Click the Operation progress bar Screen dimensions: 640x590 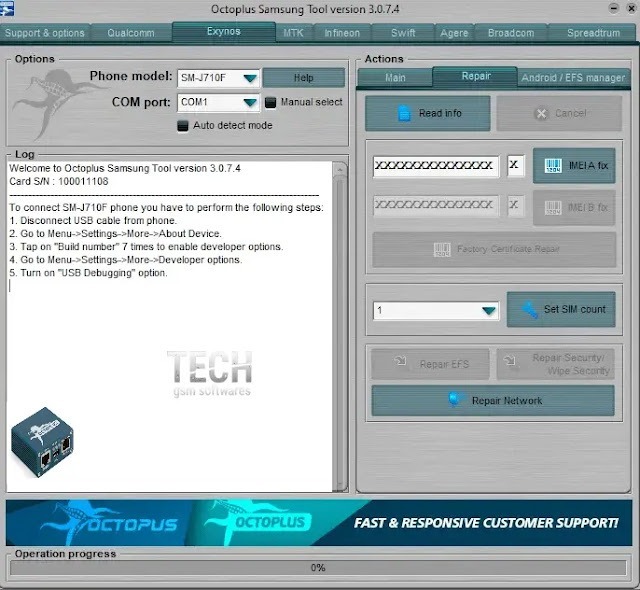pos(318,568)
